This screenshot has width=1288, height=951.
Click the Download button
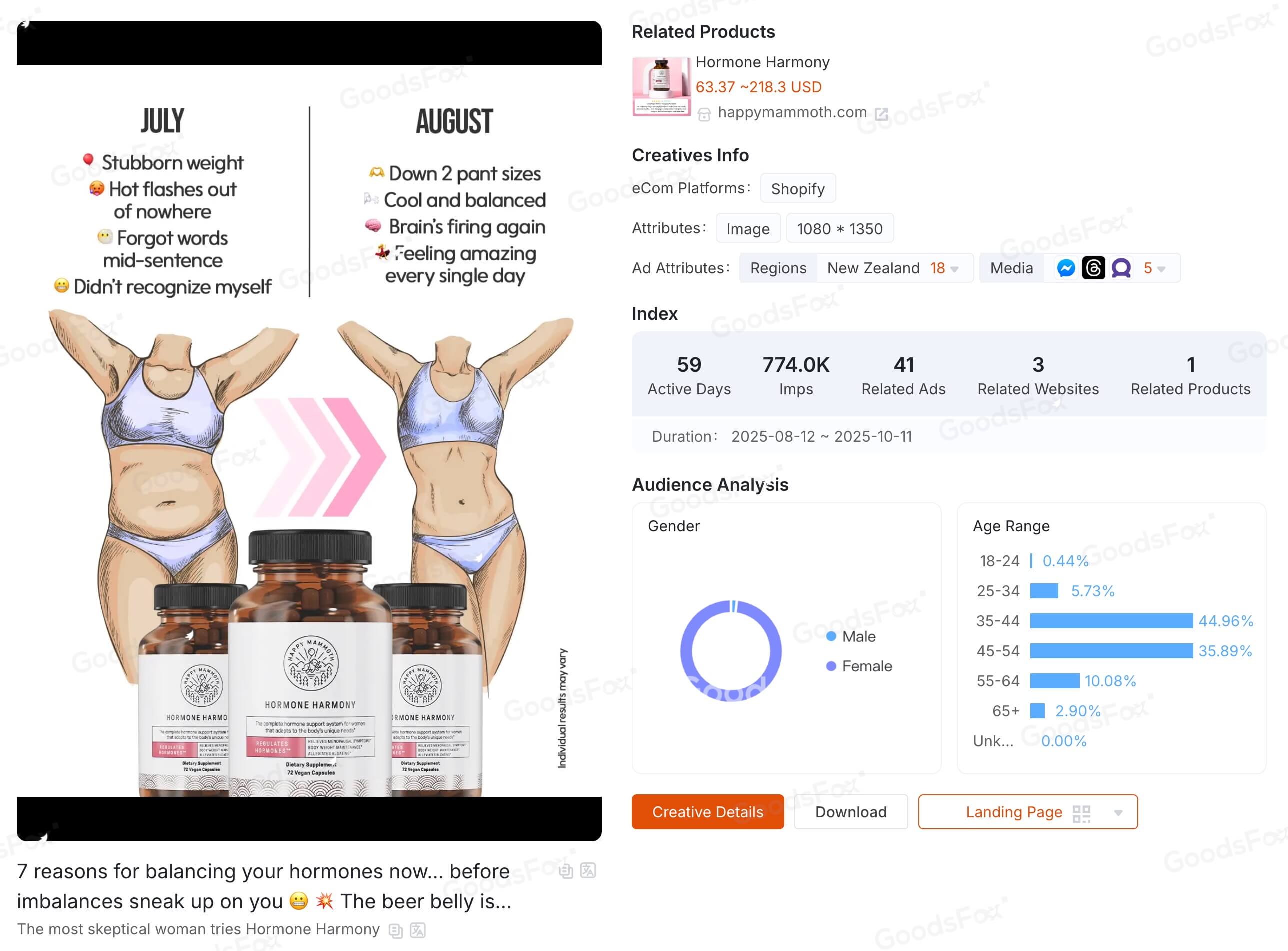pos(850,811)
